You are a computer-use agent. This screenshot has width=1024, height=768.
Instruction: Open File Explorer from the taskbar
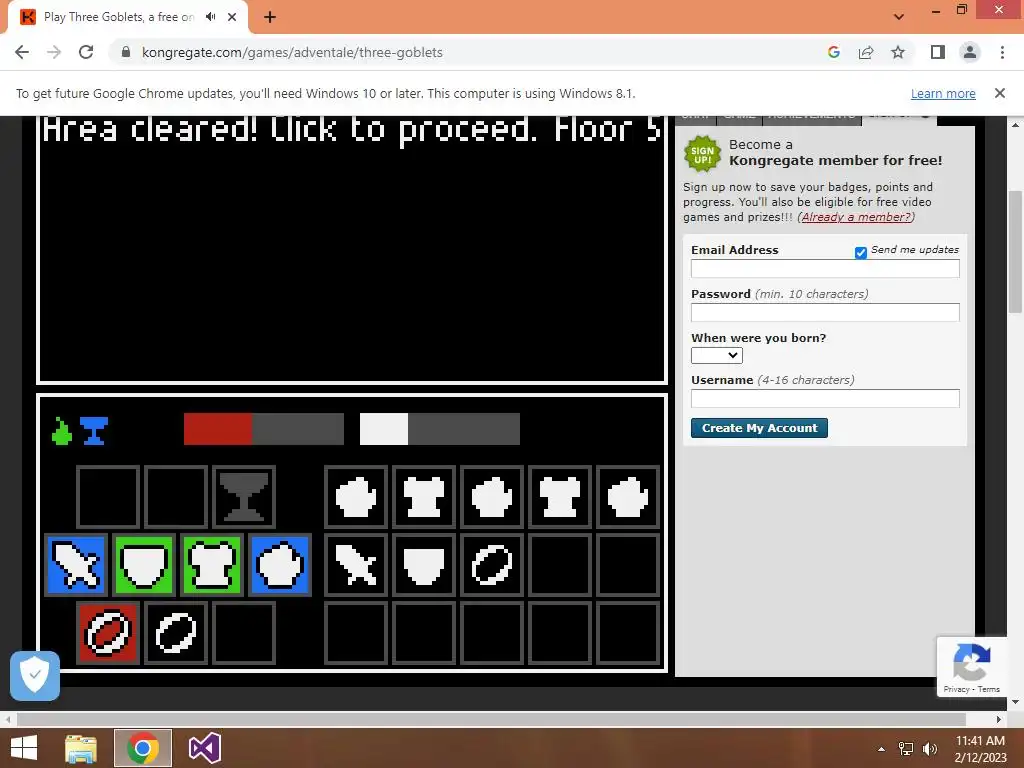81,748
